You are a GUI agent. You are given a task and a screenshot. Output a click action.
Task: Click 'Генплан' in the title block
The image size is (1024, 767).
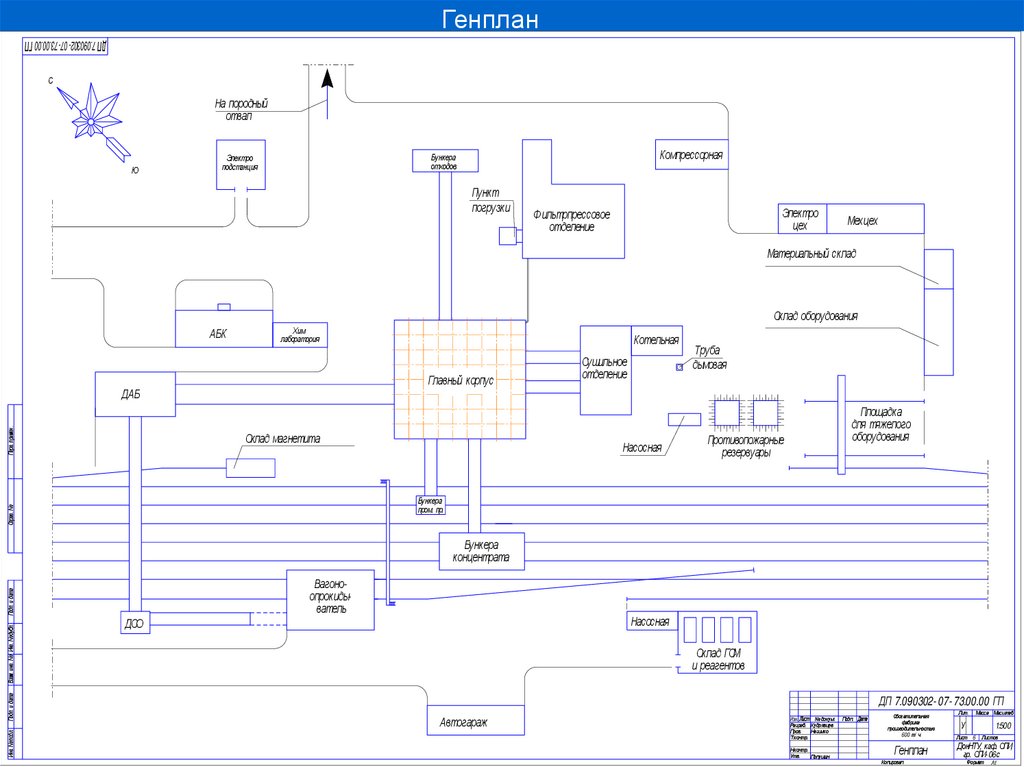tap(910, 750)
